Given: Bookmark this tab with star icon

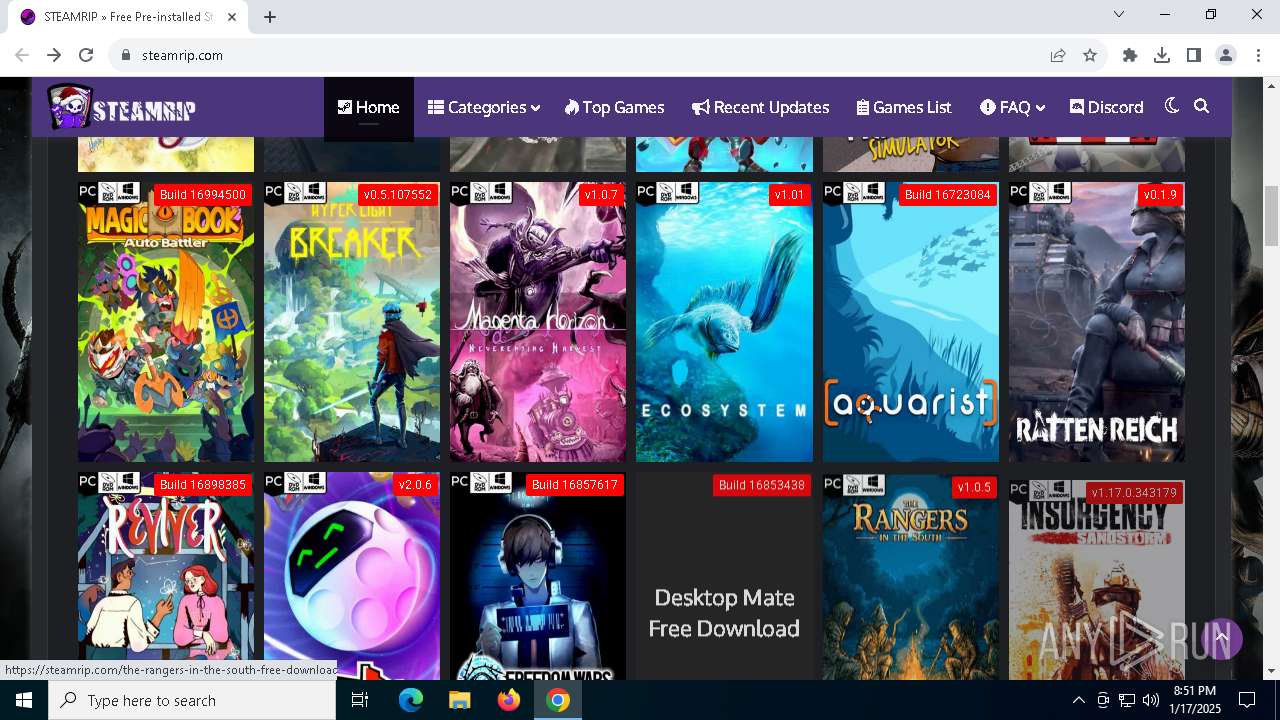Looking at the screenshot, I should click(x=1090, y=55).
